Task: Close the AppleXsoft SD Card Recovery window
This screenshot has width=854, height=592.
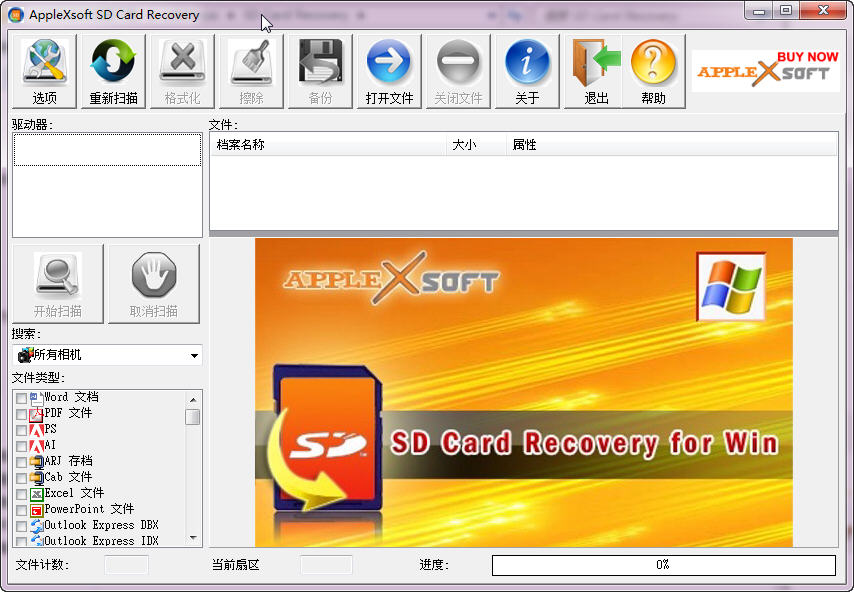Action: (823, 11)
